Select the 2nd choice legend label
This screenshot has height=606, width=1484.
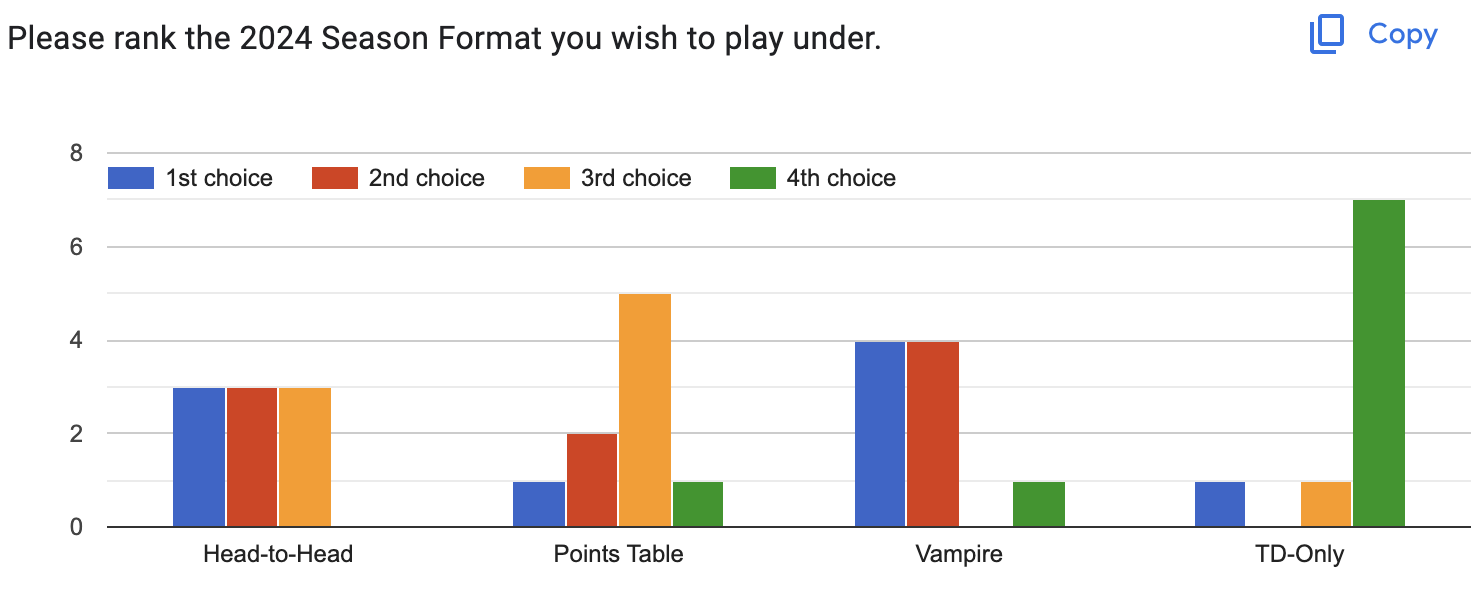click(x=426, y=178)
